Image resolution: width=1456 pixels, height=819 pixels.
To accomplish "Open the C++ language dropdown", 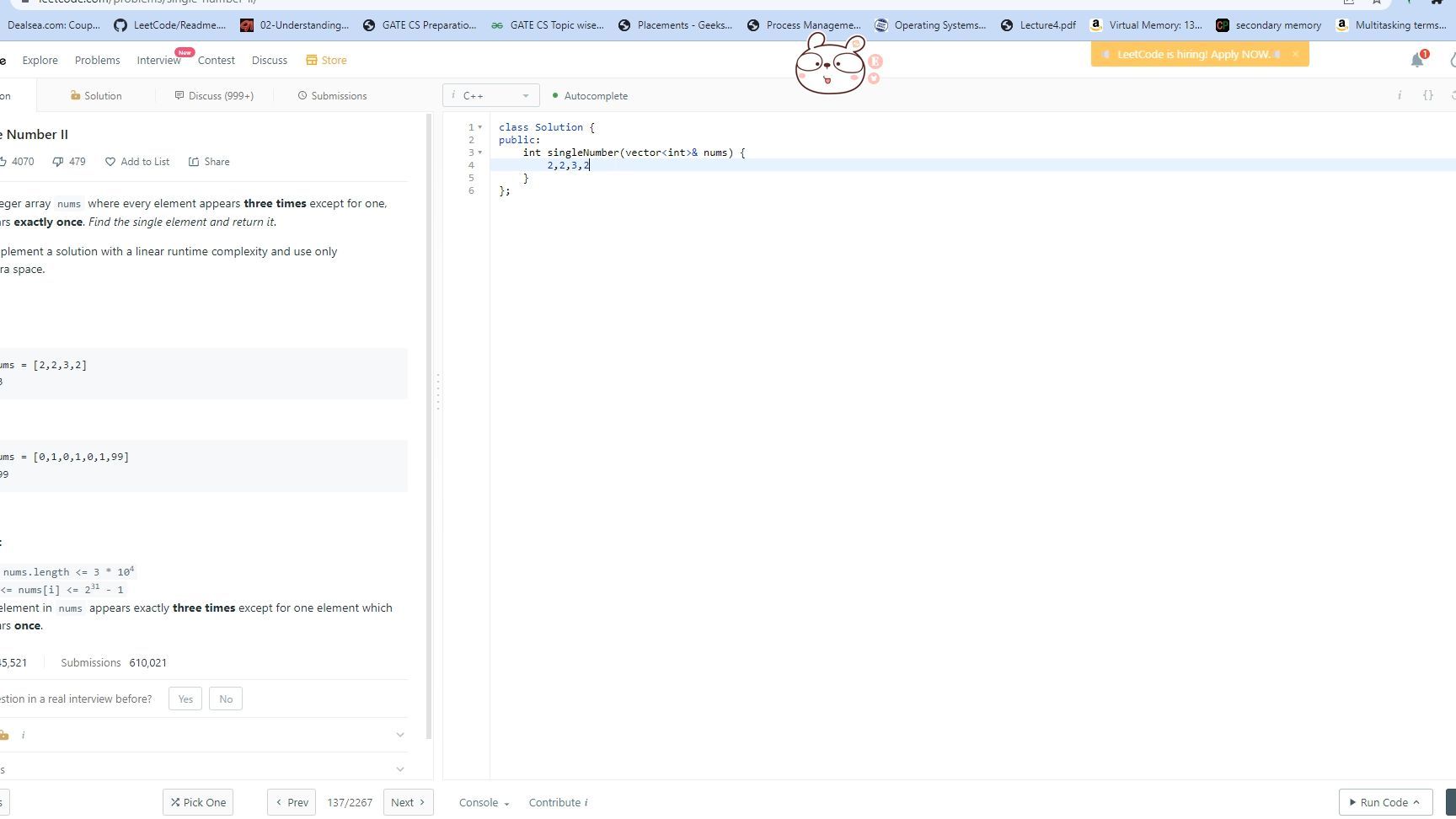I will tap(490, 96).
